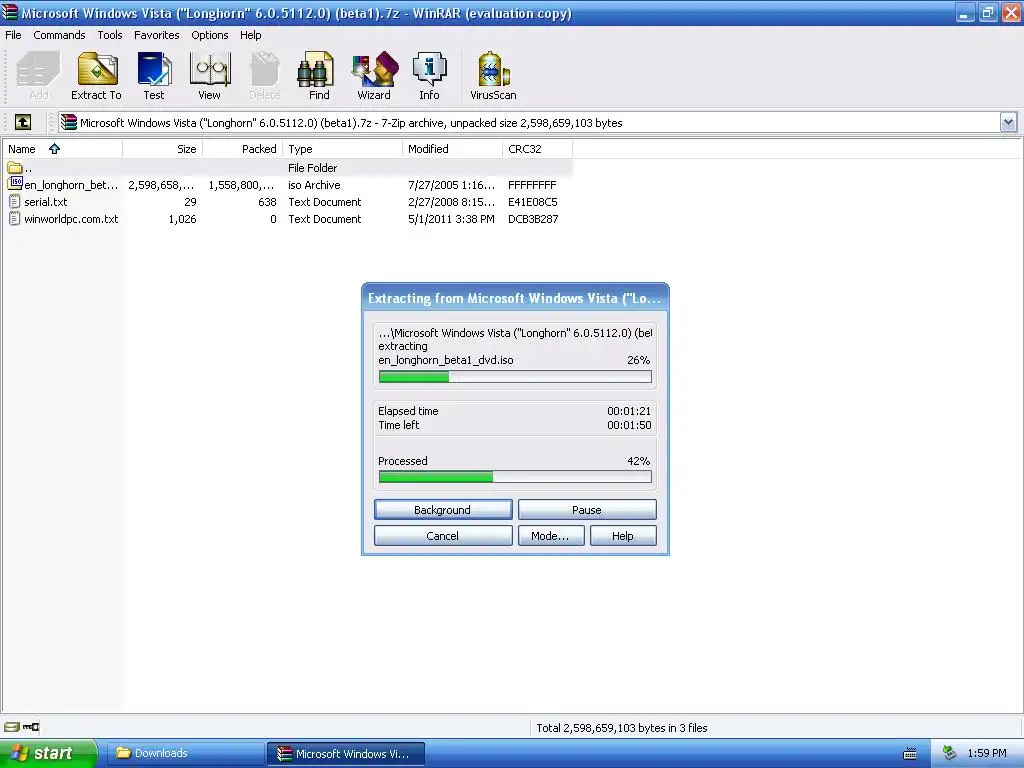Click the Elapsed time 00:01:21 value
The image size is (1024, 768).
coord(629,411)
